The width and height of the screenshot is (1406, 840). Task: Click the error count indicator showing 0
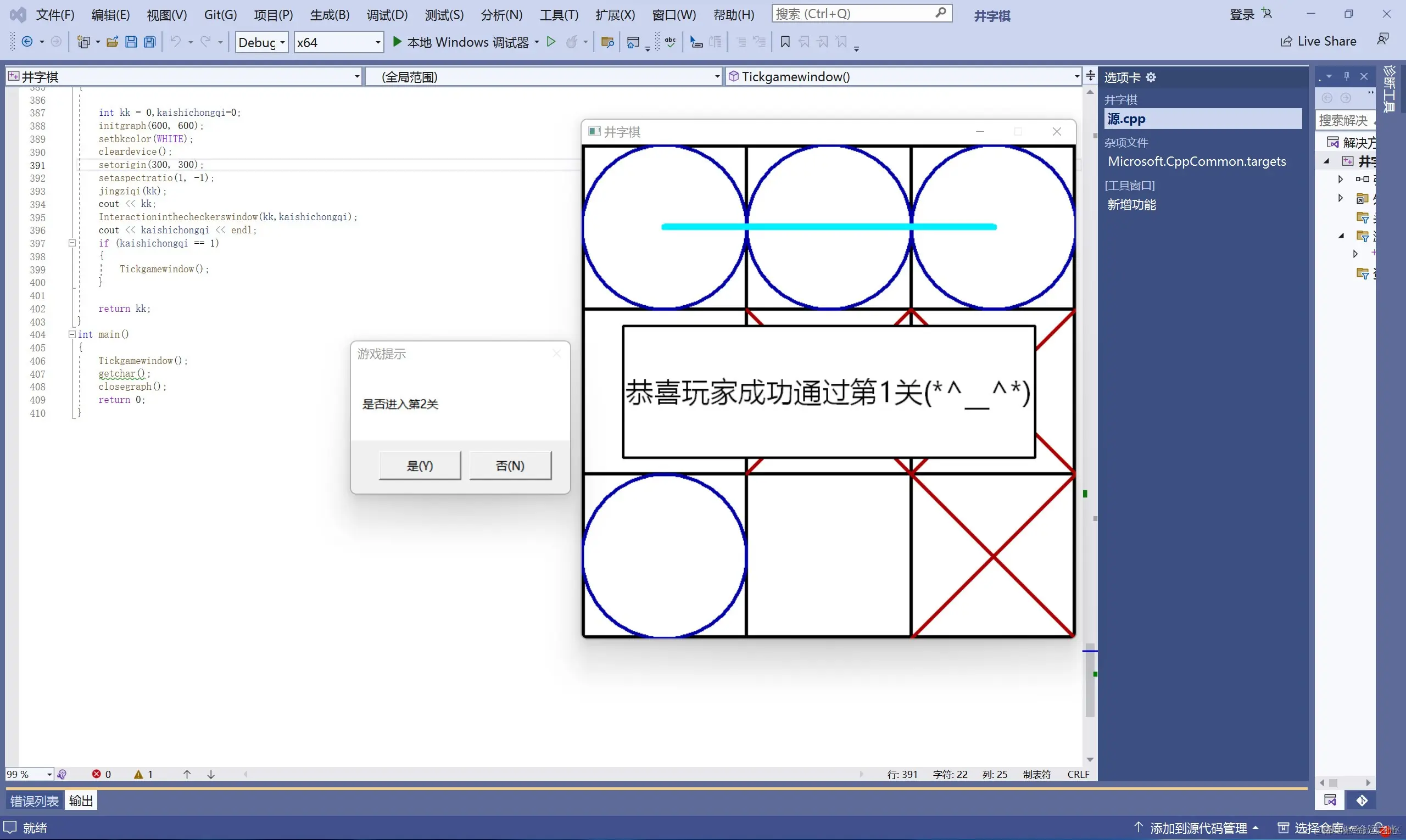tap(102, 774)
